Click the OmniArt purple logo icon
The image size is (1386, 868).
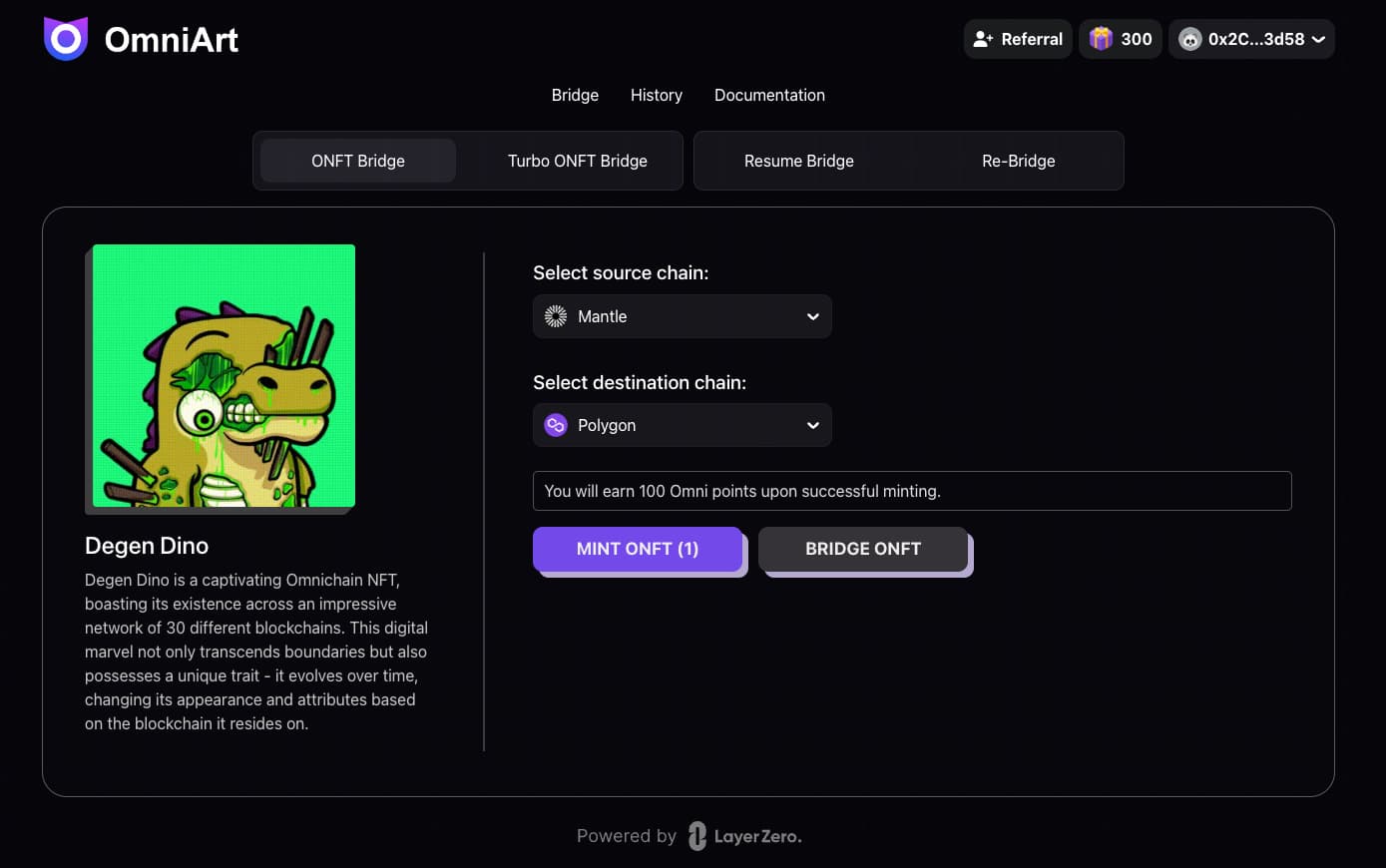[66, 39]
